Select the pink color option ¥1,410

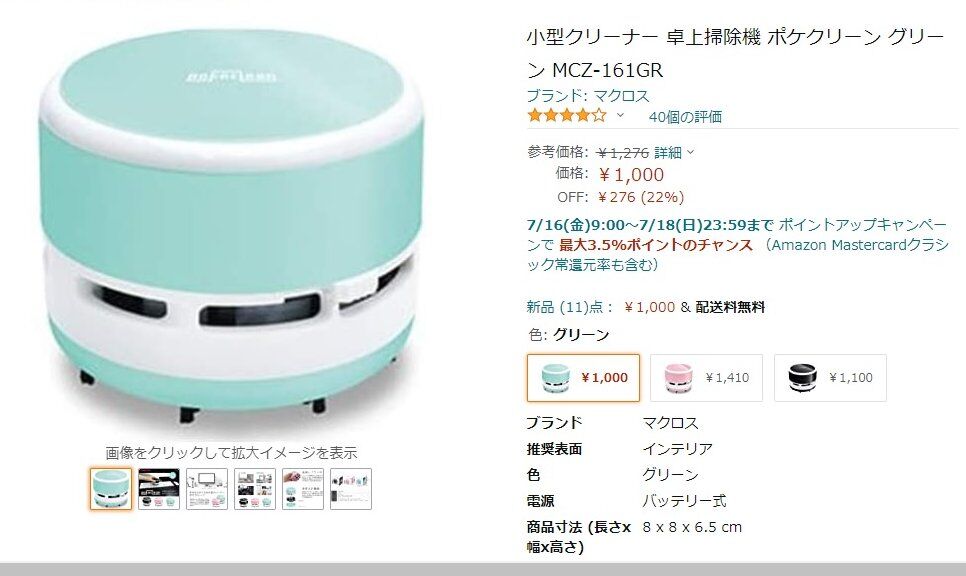point(706,378)
